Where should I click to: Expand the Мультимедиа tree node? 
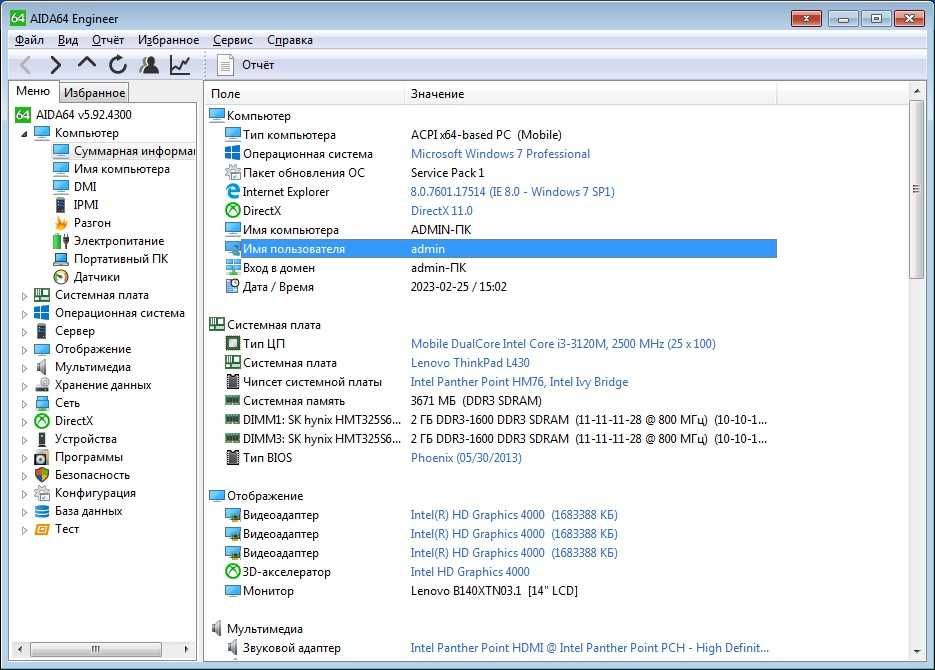pos(24,368)
